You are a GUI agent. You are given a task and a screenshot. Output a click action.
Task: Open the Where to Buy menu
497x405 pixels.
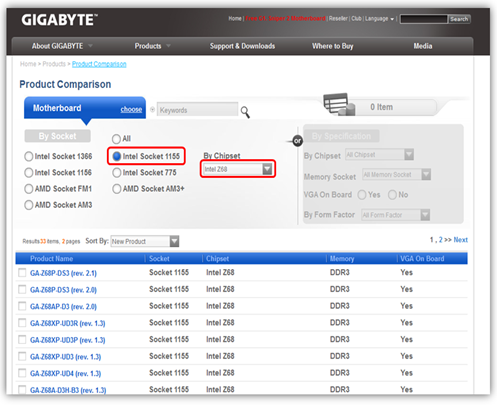coord(332,46)
